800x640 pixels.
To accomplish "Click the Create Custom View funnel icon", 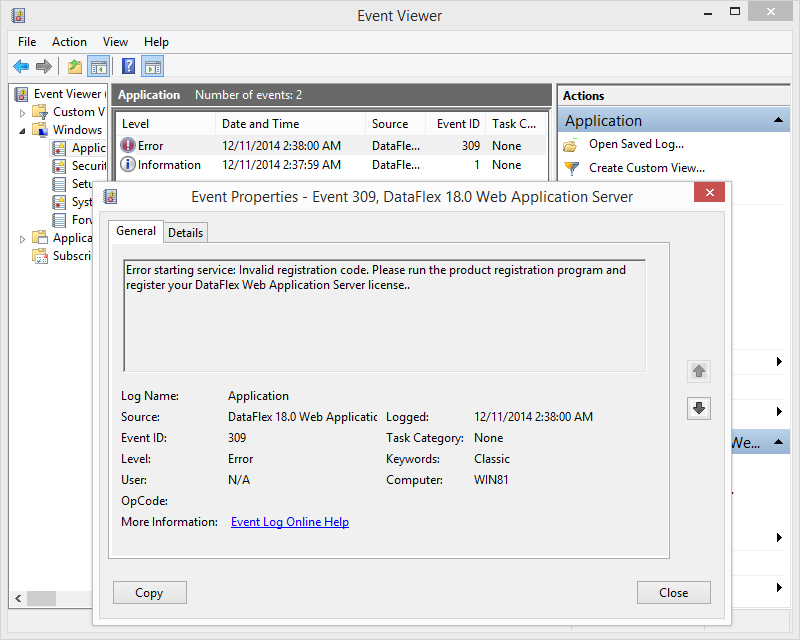I will point(572,168).
